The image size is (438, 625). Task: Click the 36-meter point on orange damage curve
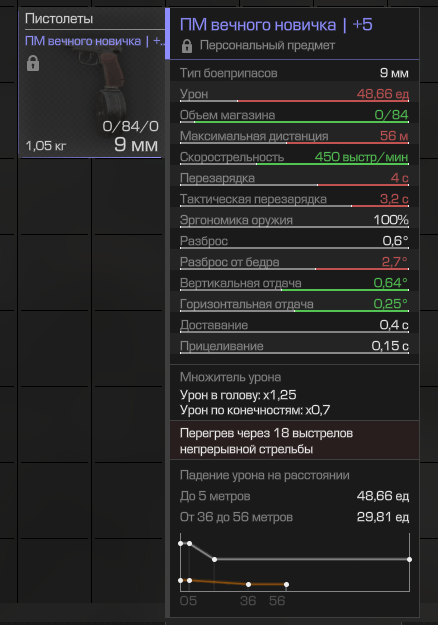coord(248,584)
